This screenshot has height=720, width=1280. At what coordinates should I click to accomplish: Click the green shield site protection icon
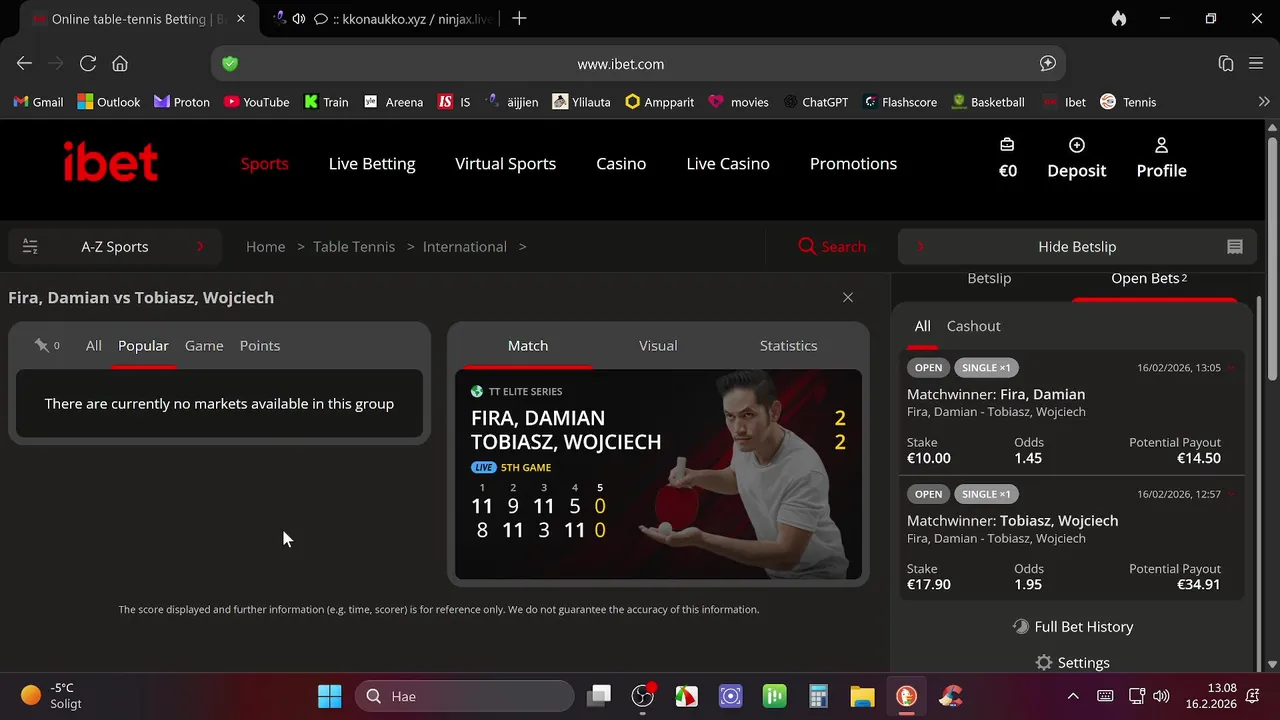point(230,63)
